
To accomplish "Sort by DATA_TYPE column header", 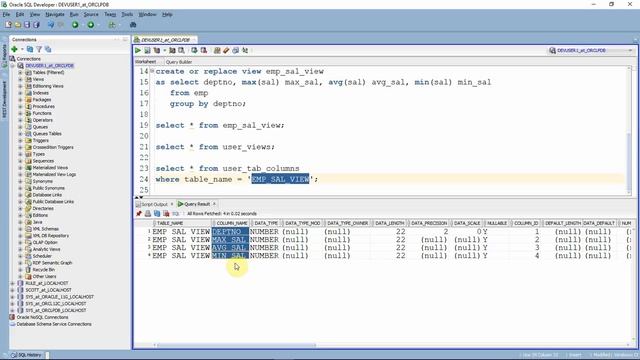I will click(266, 223).
